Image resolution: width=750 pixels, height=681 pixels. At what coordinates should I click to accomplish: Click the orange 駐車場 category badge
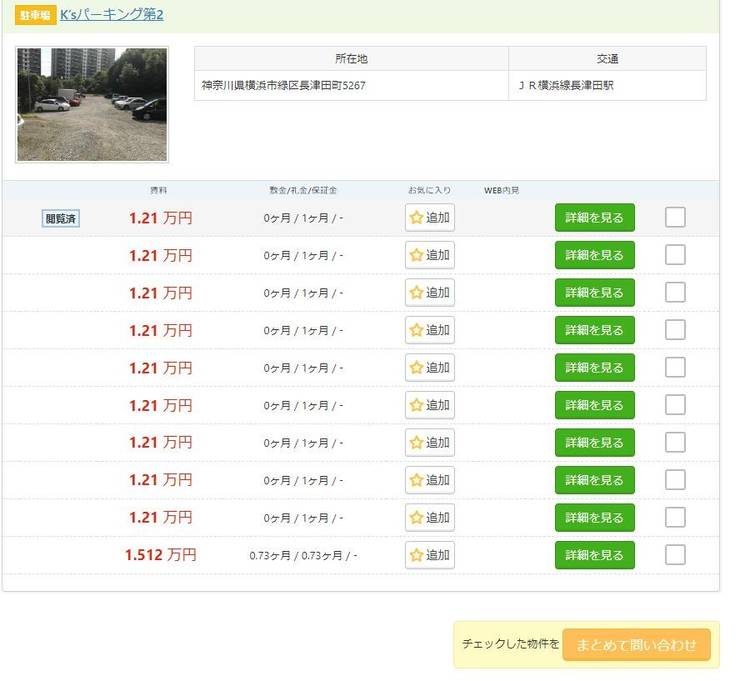(35, 15)
